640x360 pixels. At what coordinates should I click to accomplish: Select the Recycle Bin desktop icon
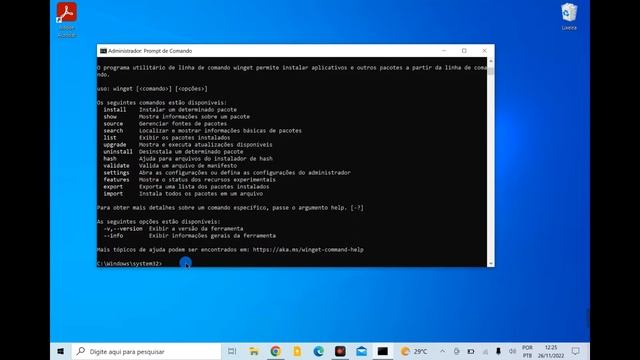(569, 16)
